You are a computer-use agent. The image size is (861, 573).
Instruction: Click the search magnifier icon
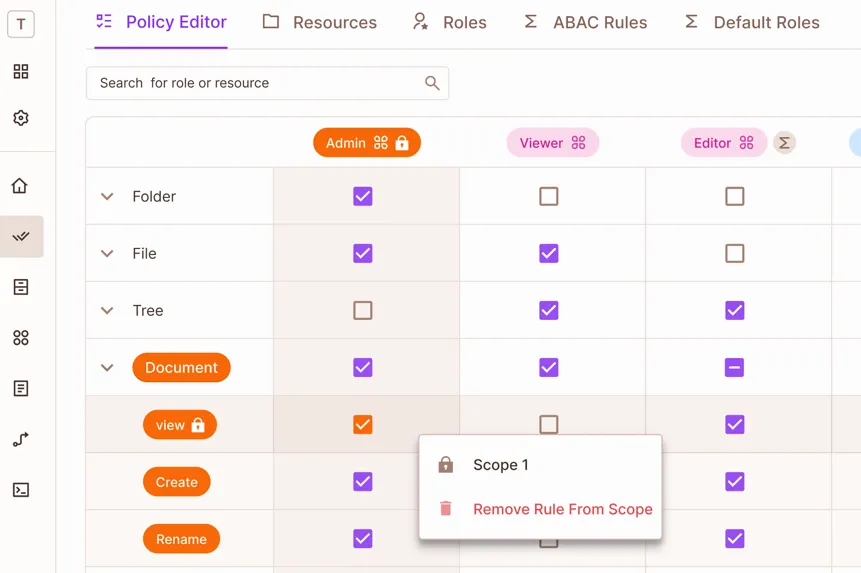coord(432,83)
